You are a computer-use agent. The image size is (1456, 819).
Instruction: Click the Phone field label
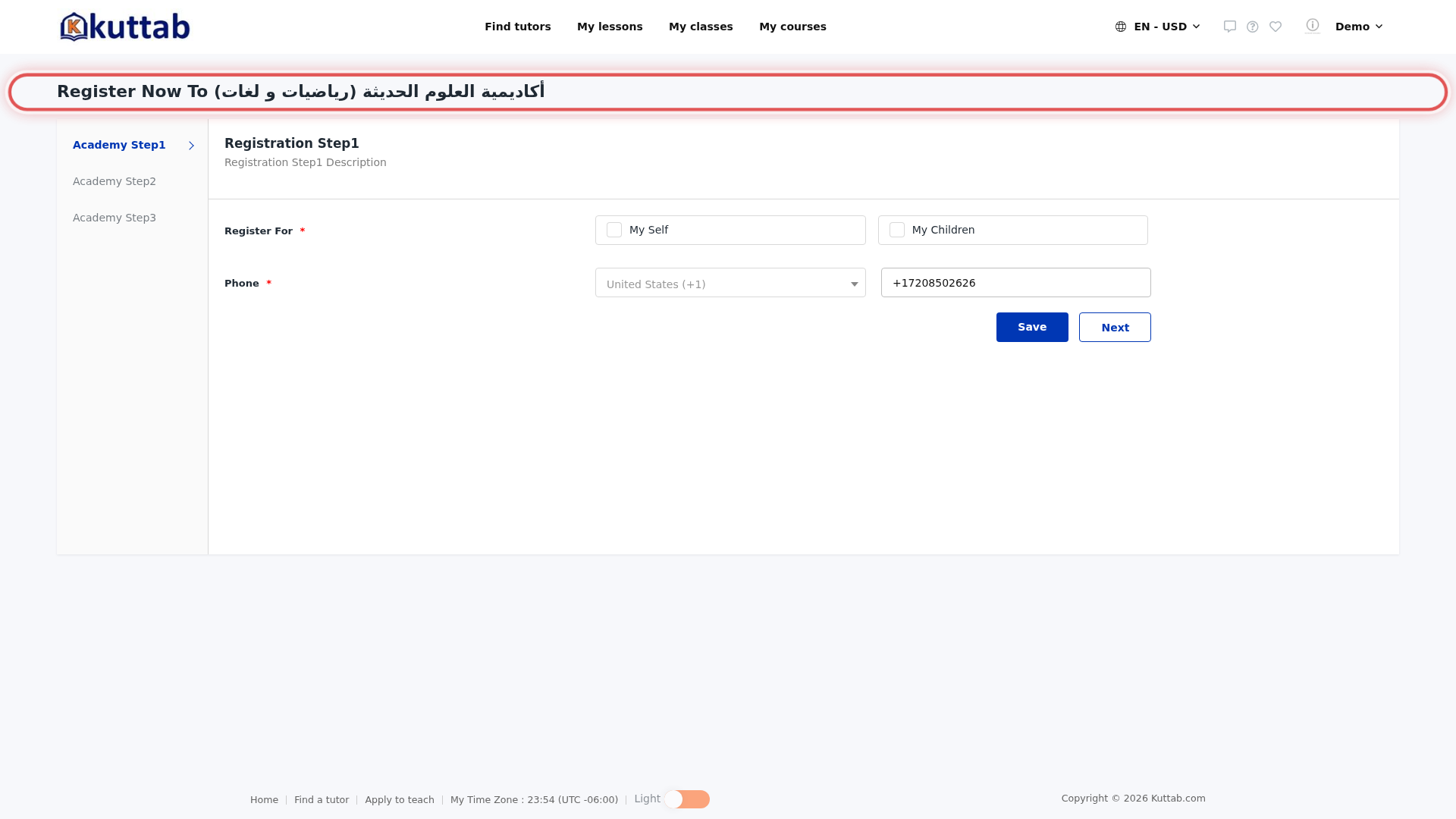pyautogui.click(x=242, y=283)
